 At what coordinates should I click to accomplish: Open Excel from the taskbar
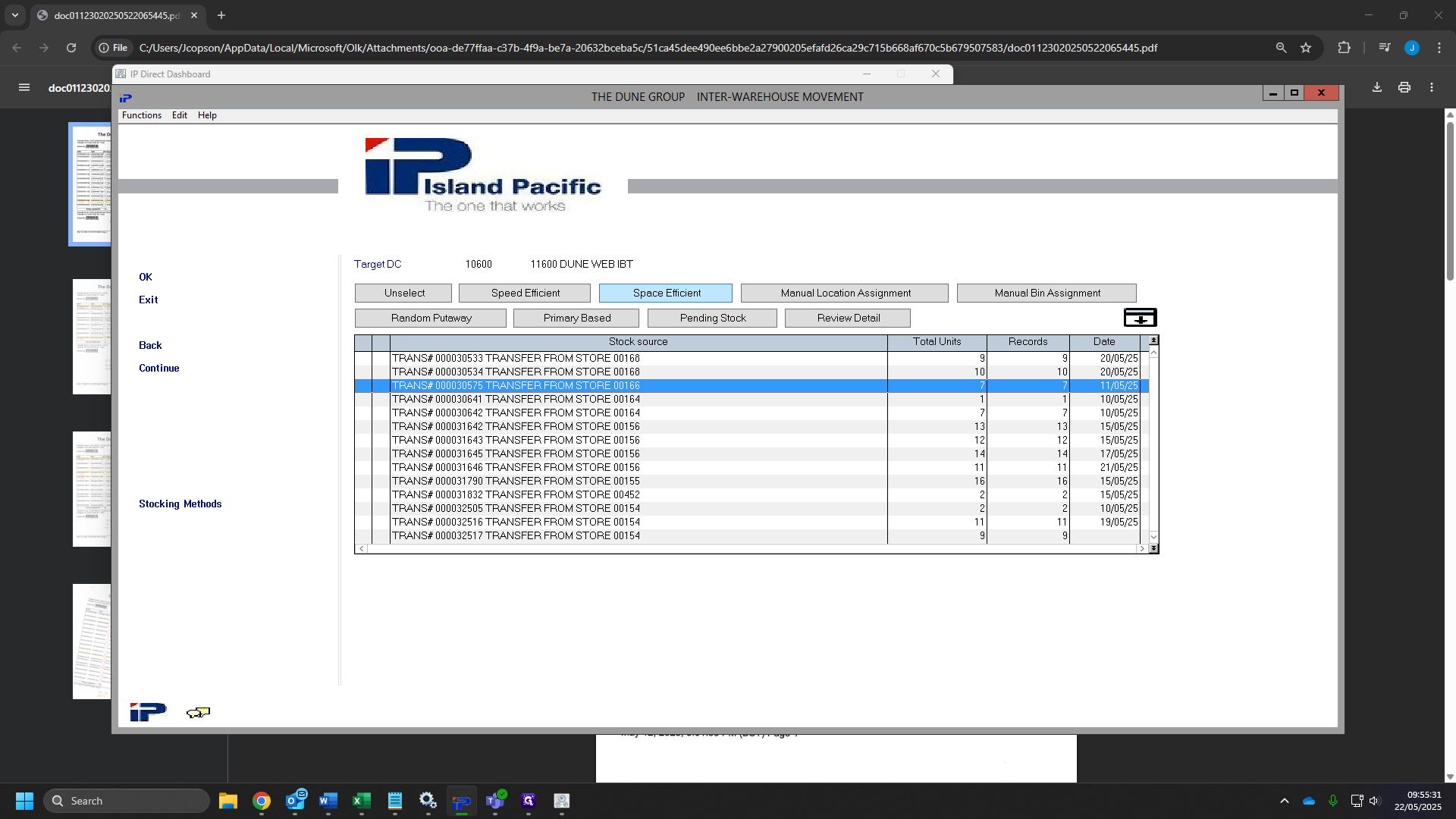362,801
